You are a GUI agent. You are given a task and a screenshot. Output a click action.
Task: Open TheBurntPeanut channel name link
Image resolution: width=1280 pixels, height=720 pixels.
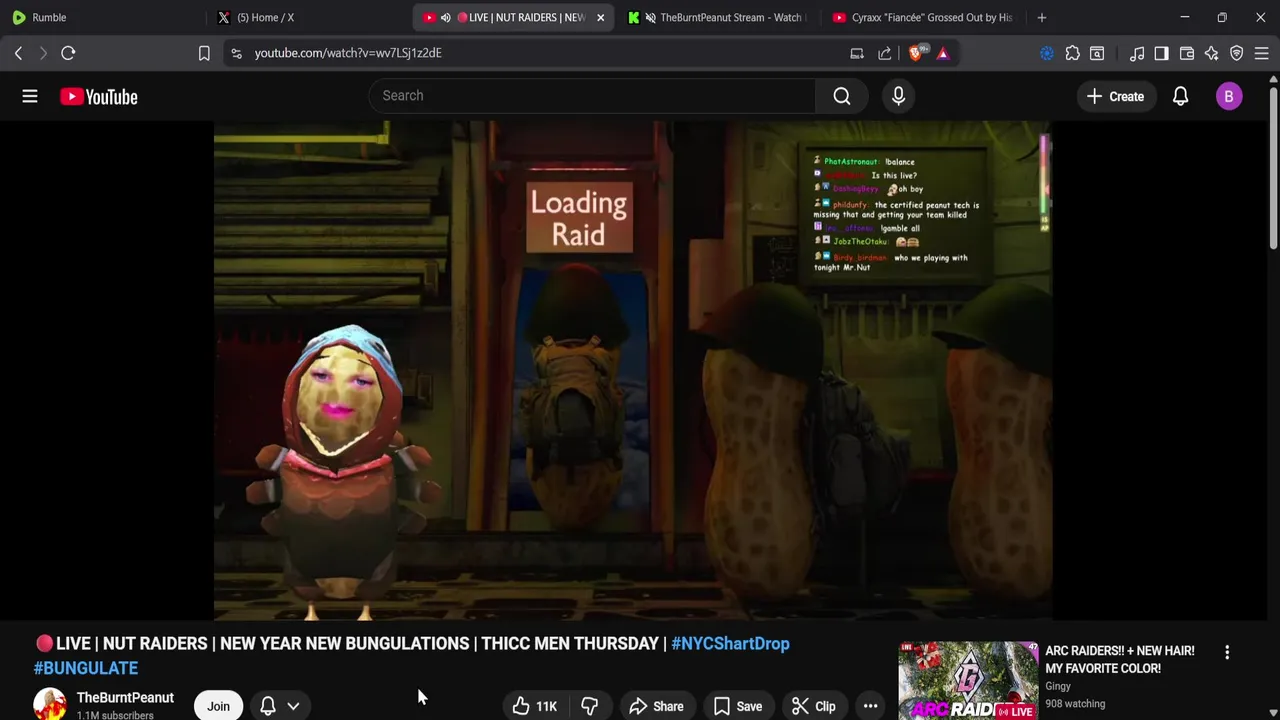coord(125,698)
